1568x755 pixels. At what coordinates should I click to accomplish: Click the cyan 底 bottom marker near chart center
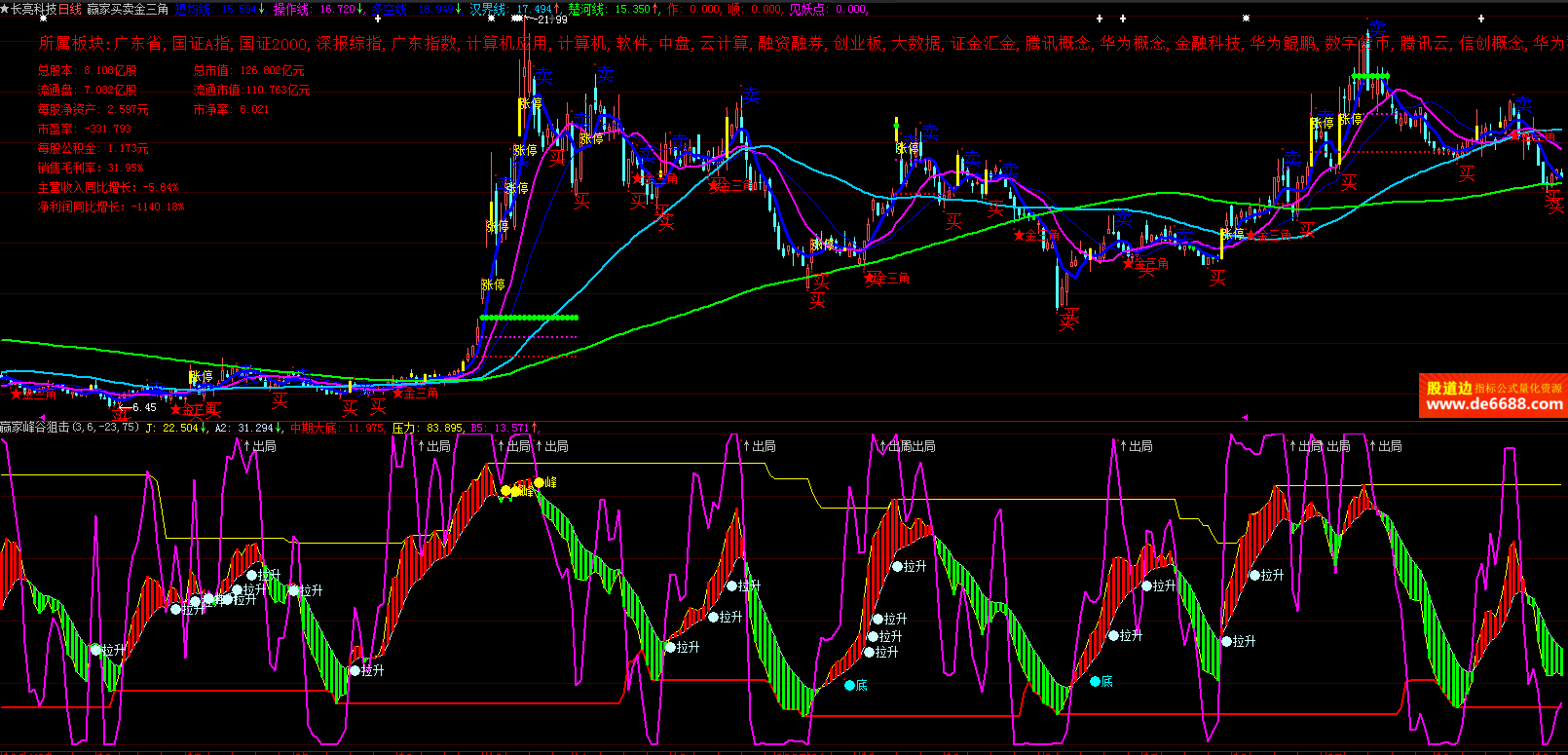[849, 686]
